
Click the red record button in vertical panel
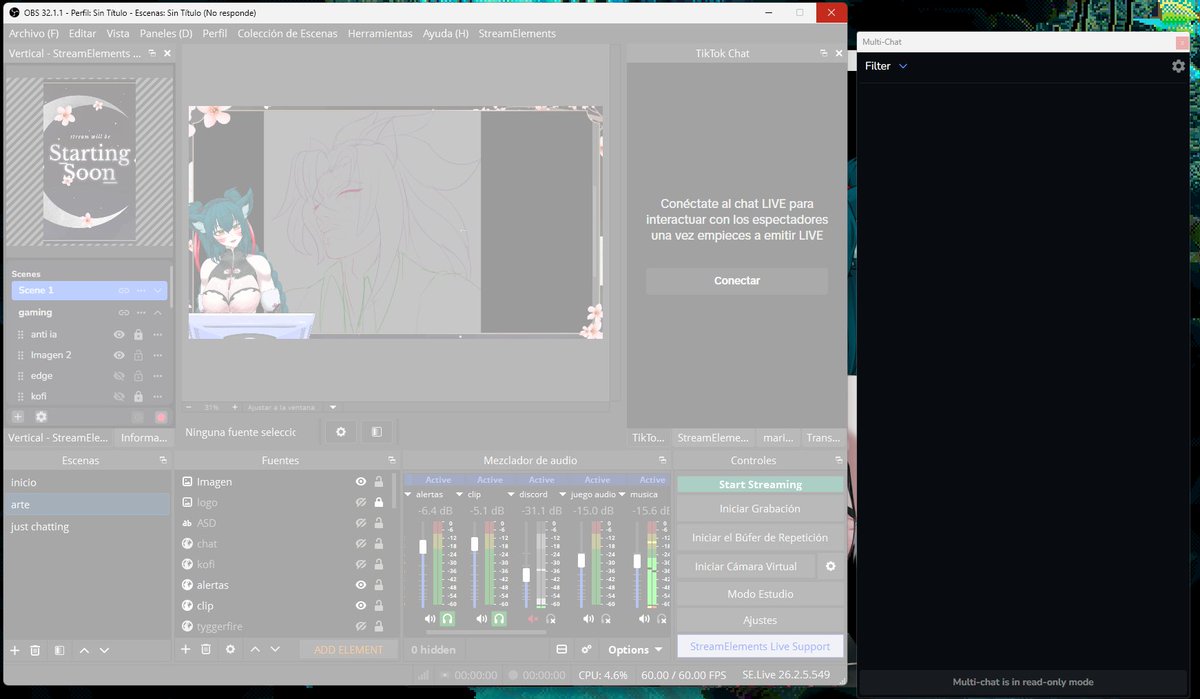161,417
